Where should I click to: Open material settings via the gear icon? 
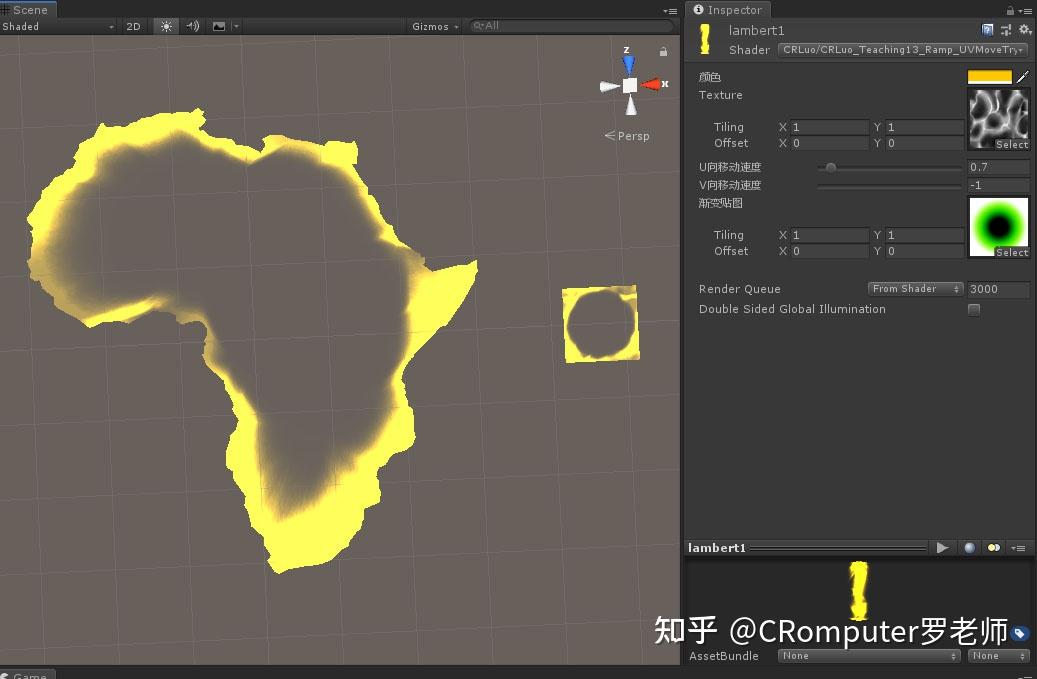click(1024, 30)
